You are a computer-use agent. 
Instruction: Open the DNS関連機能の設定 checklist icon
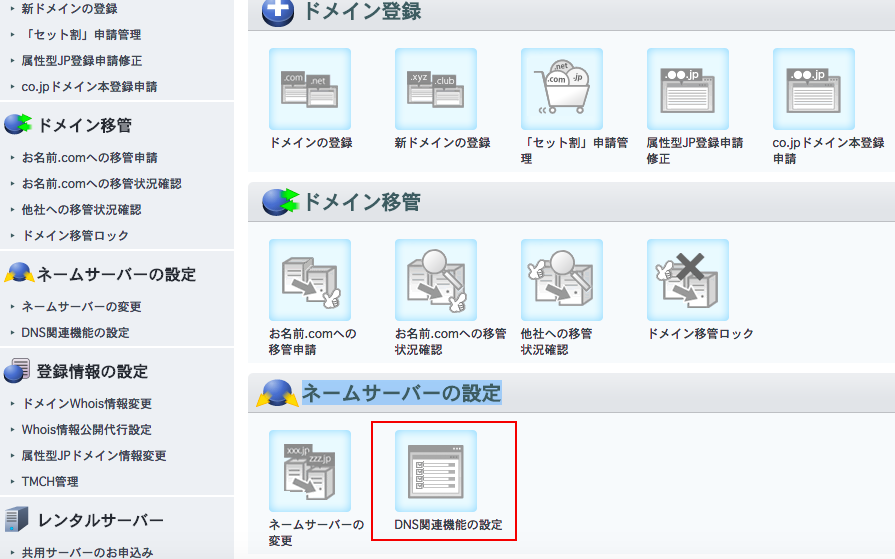pos(436,470)
